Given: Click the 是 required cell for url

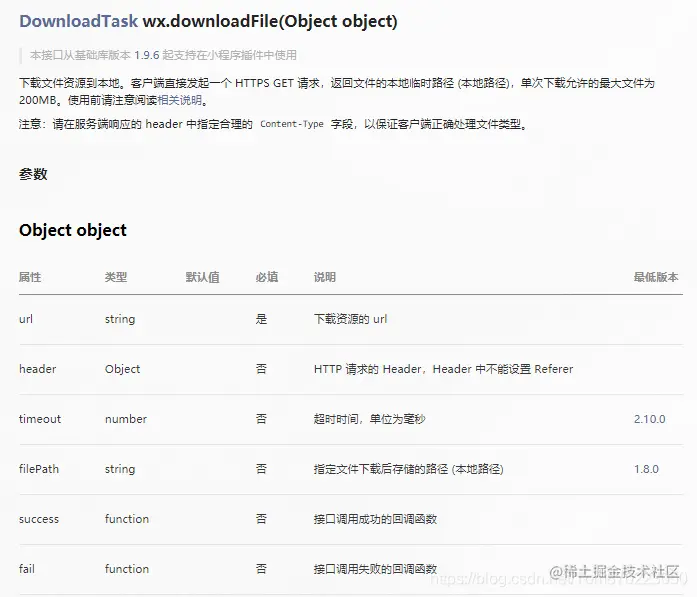Looking at the screenshot, I should point(261,319).
